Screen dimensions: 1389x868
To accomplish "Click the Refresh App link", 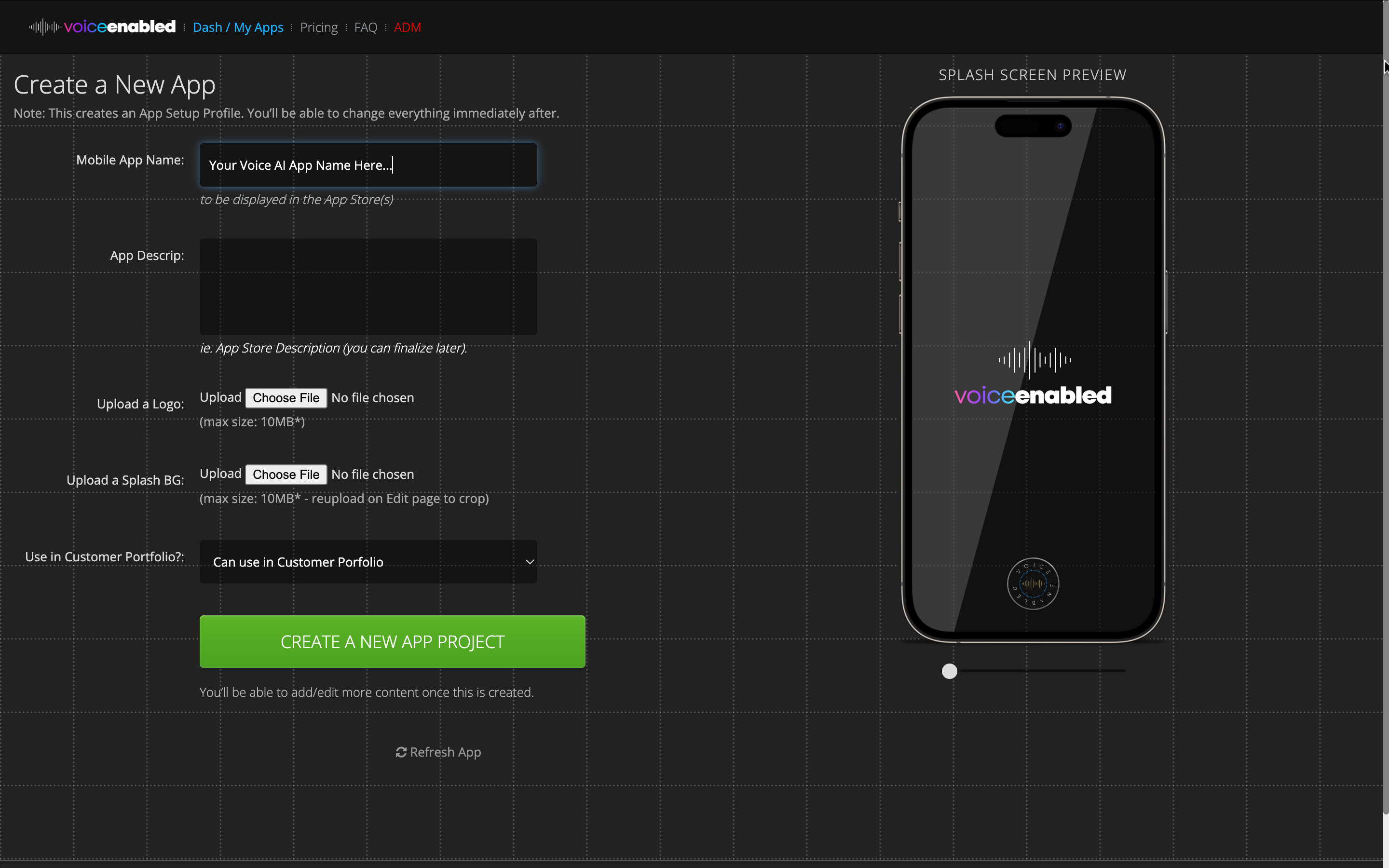I will (445, 752).
